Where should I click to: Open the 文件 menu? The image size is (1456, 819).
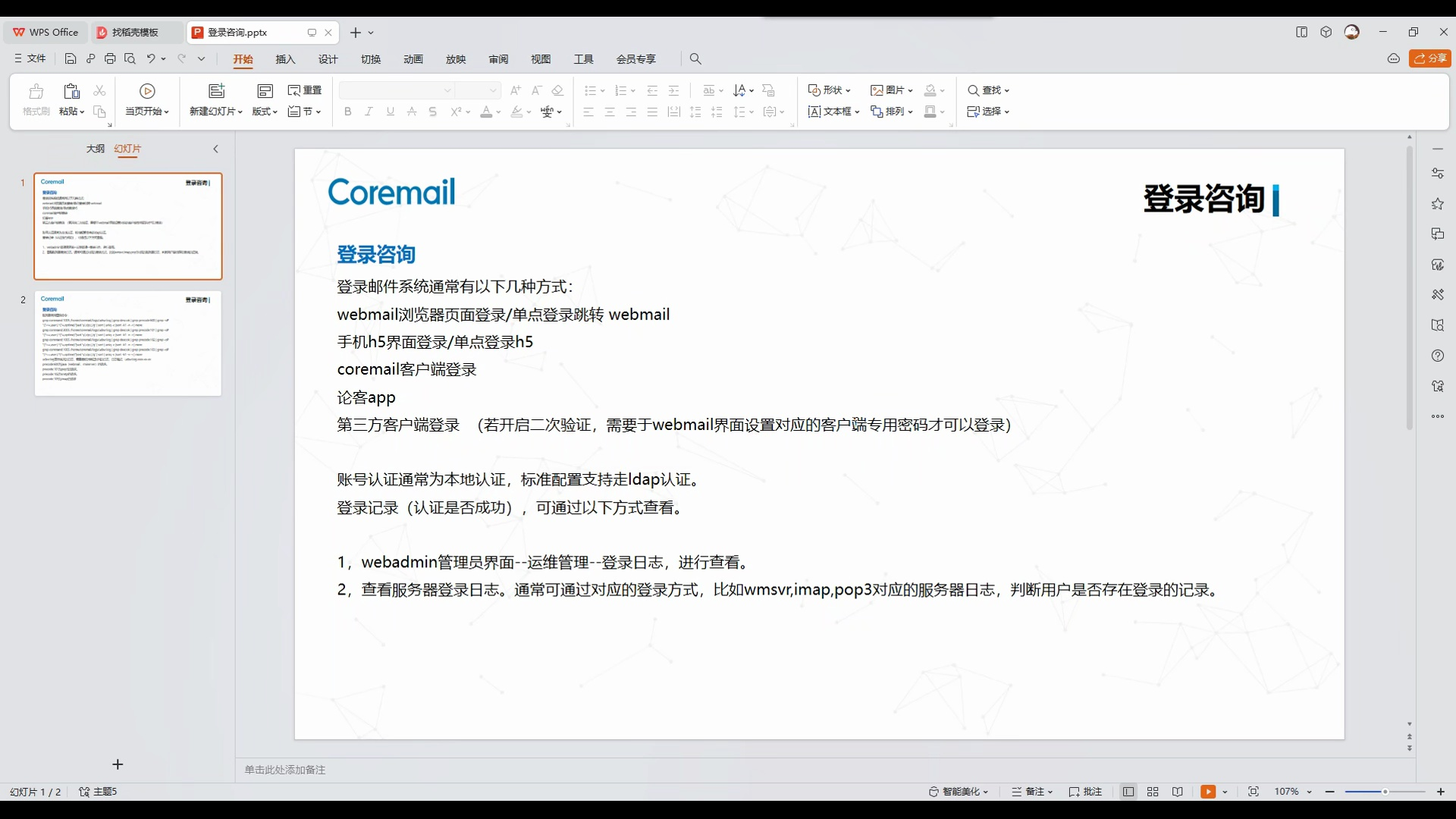pyautogui.click(x=30, y=58)
